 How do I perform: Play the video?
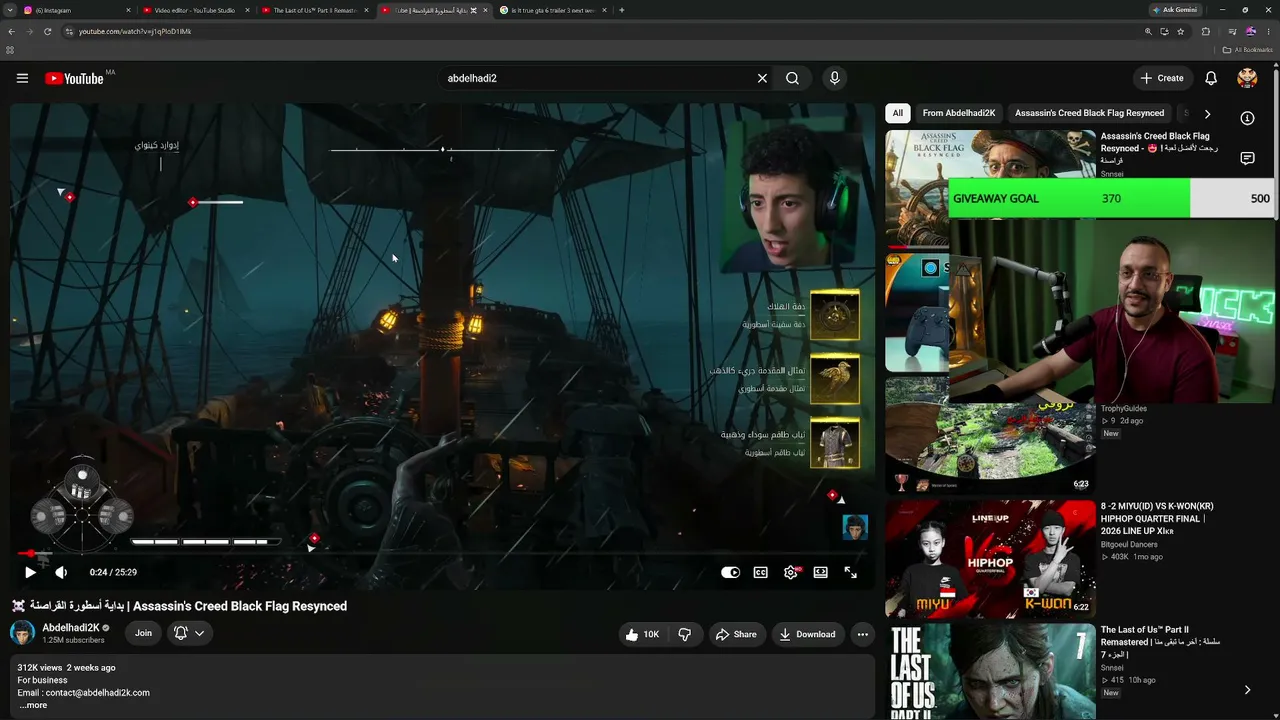(x=30, y=572)
